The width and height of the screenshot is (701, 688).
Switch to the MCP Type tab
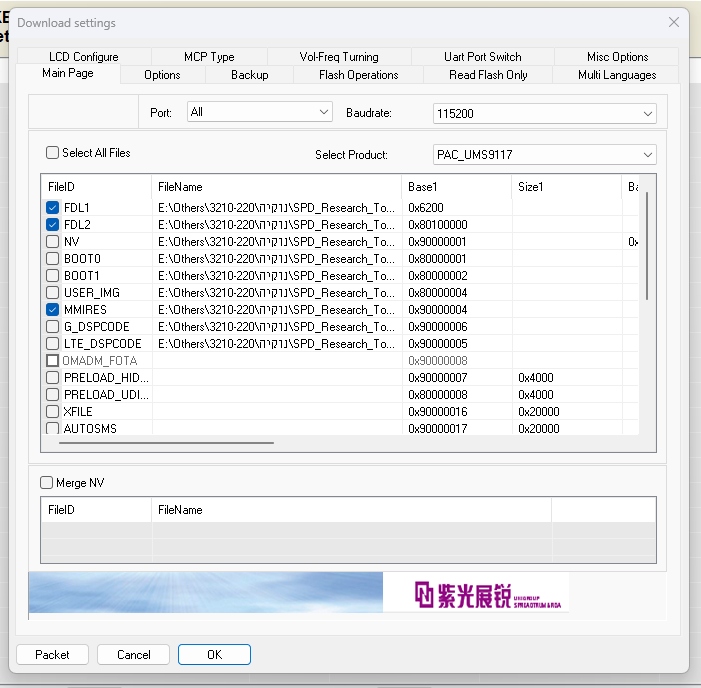click(209, 57)
